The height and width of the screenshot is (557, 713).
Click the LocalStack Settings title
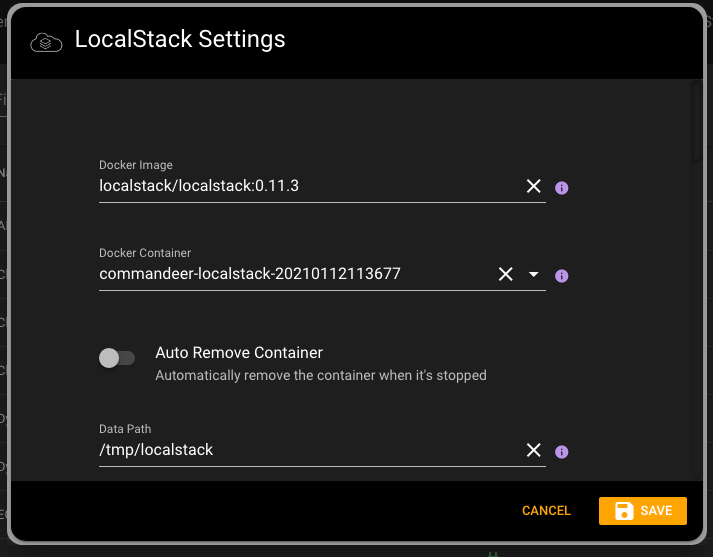180,39
